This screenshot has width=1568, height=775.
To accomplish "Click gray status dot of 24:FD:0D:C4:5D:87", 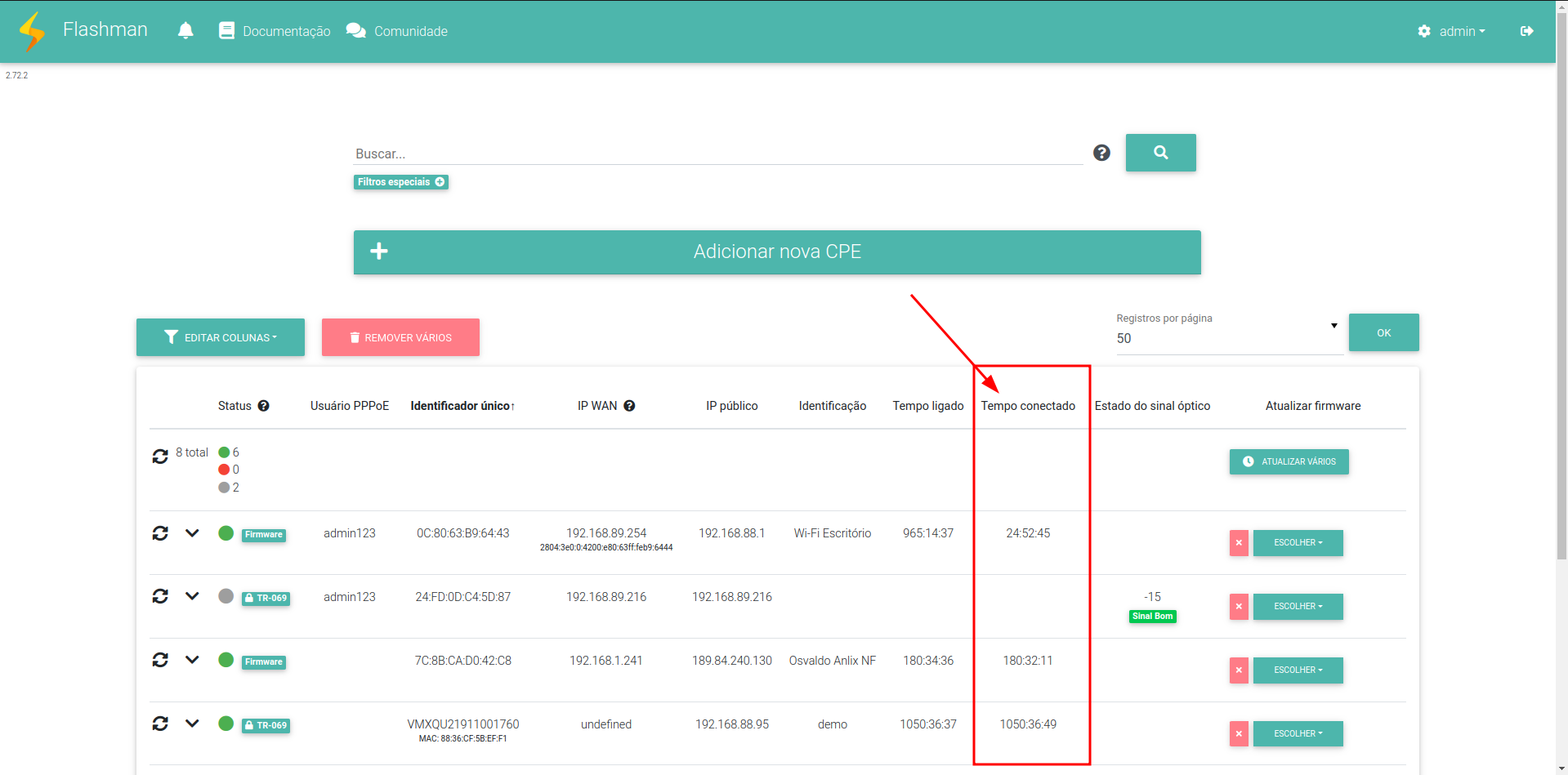I will click(x=226, y=596).
